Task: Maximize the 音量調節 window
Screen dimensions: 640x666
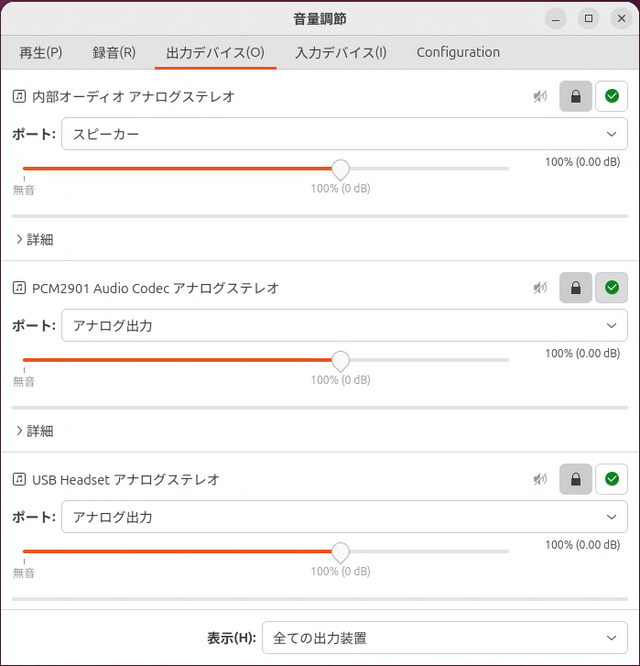Action: coord(589,19)
